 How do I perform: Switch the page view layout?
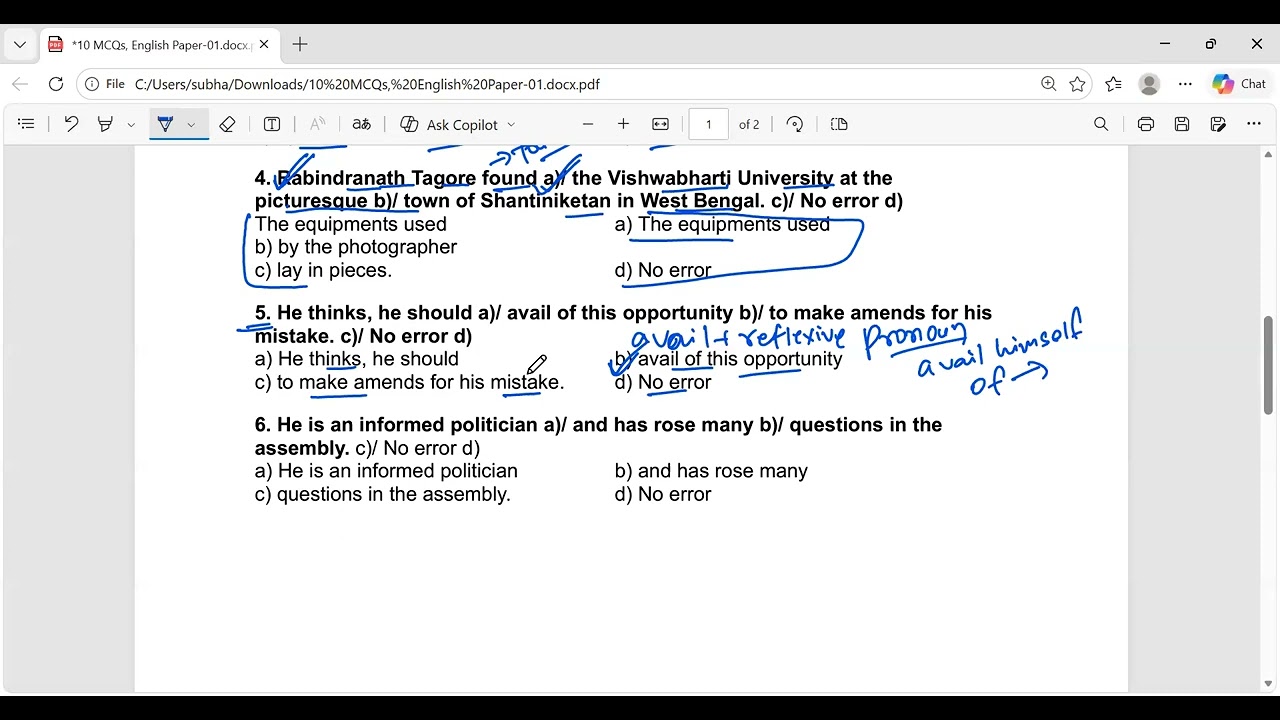point(839,124)
